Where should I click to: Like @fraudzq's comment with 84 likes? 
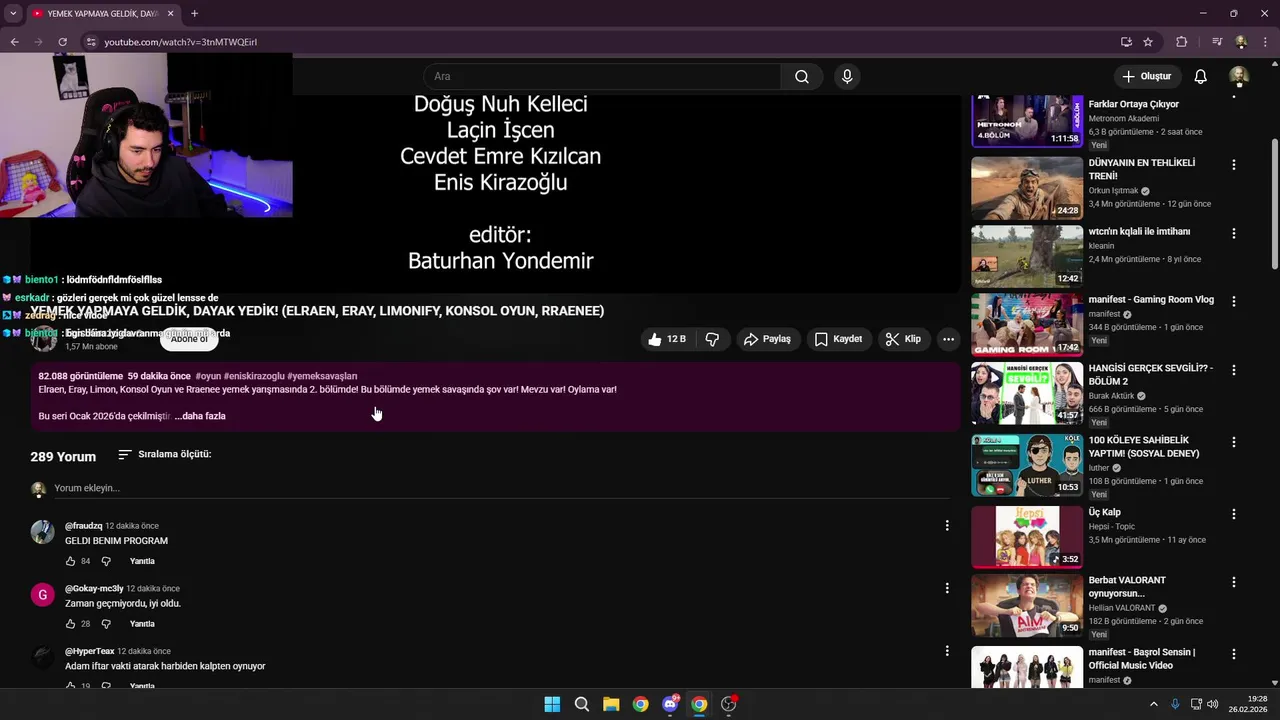[x=71, y=561]
